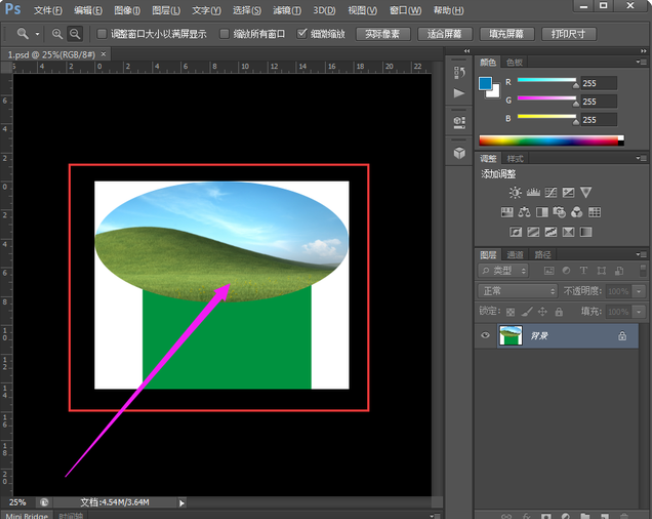
Task: Add a Brightness/Contrast adjustment (sun icon)
Action: pos(515,192)
